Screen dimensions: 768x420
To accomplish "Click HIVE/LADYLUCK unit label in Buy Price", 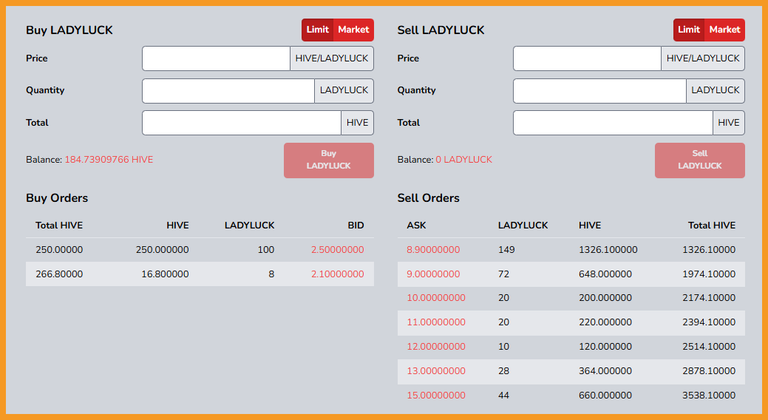I will click(x=332, y=58).
